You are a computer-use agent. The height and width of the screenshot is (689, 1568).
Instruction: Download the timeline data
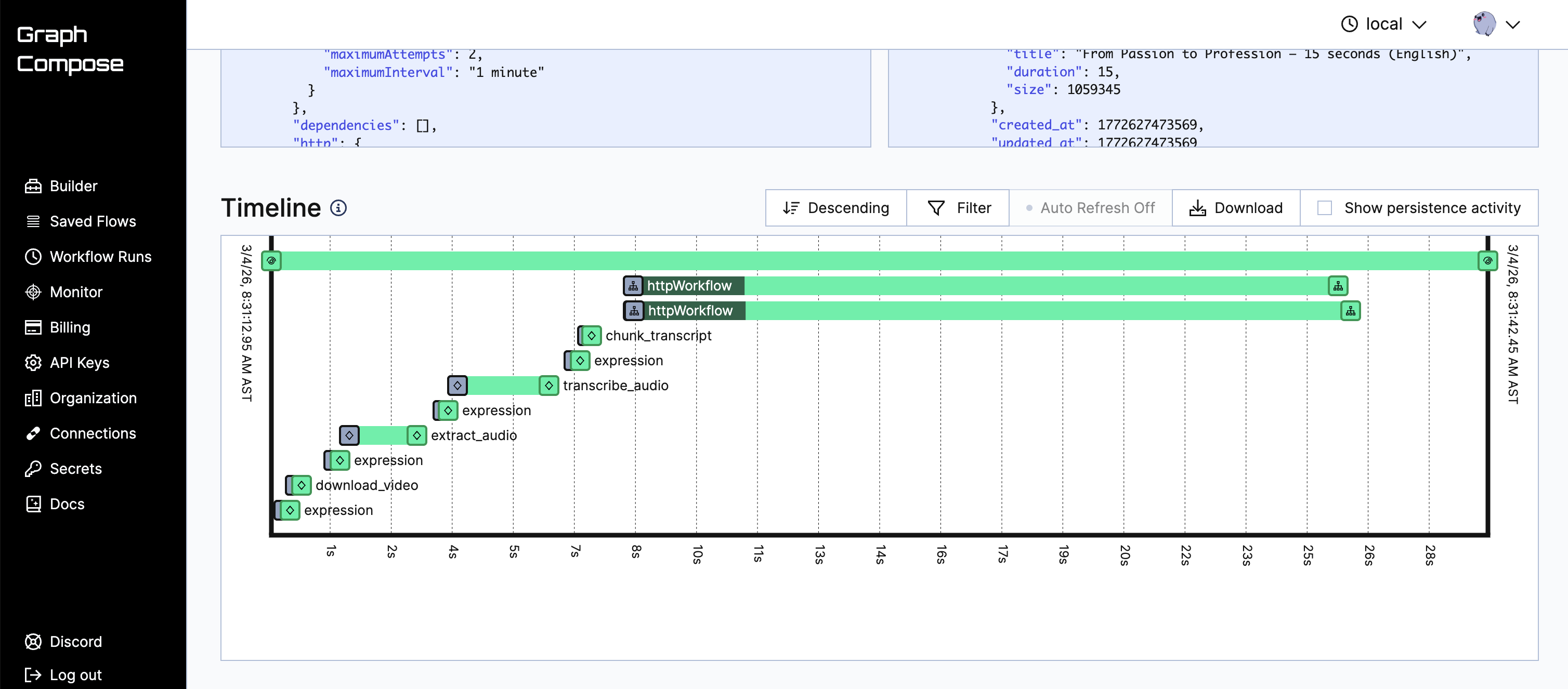1236,208
